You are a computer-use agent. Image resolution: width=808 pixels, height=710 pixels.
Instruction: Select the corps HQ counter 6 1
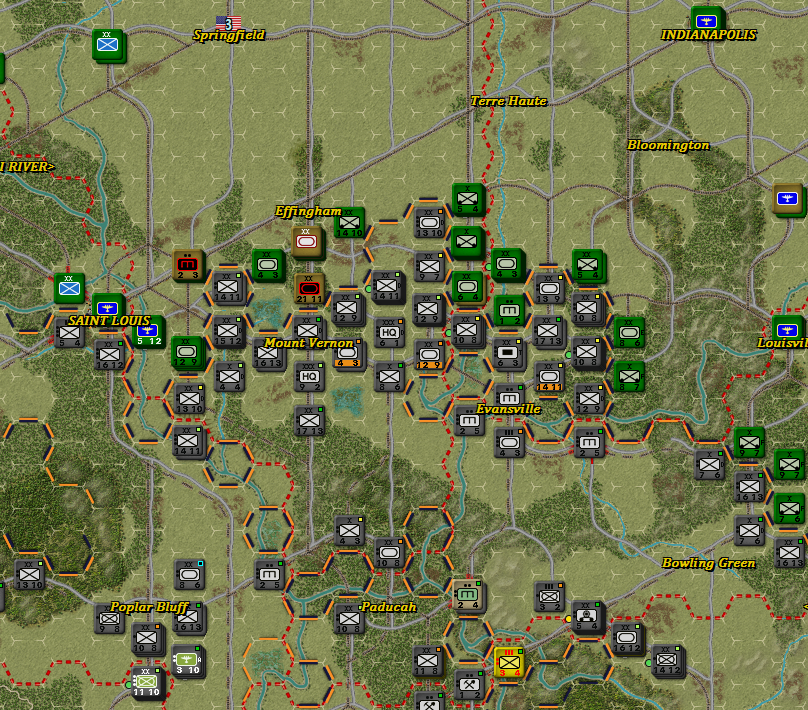(389, 332)
